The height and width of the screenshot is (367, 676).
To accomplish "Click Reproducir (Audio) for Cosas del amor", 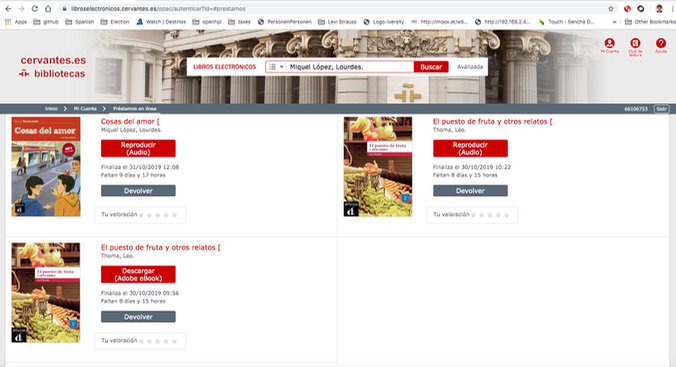I will (138, 148).
